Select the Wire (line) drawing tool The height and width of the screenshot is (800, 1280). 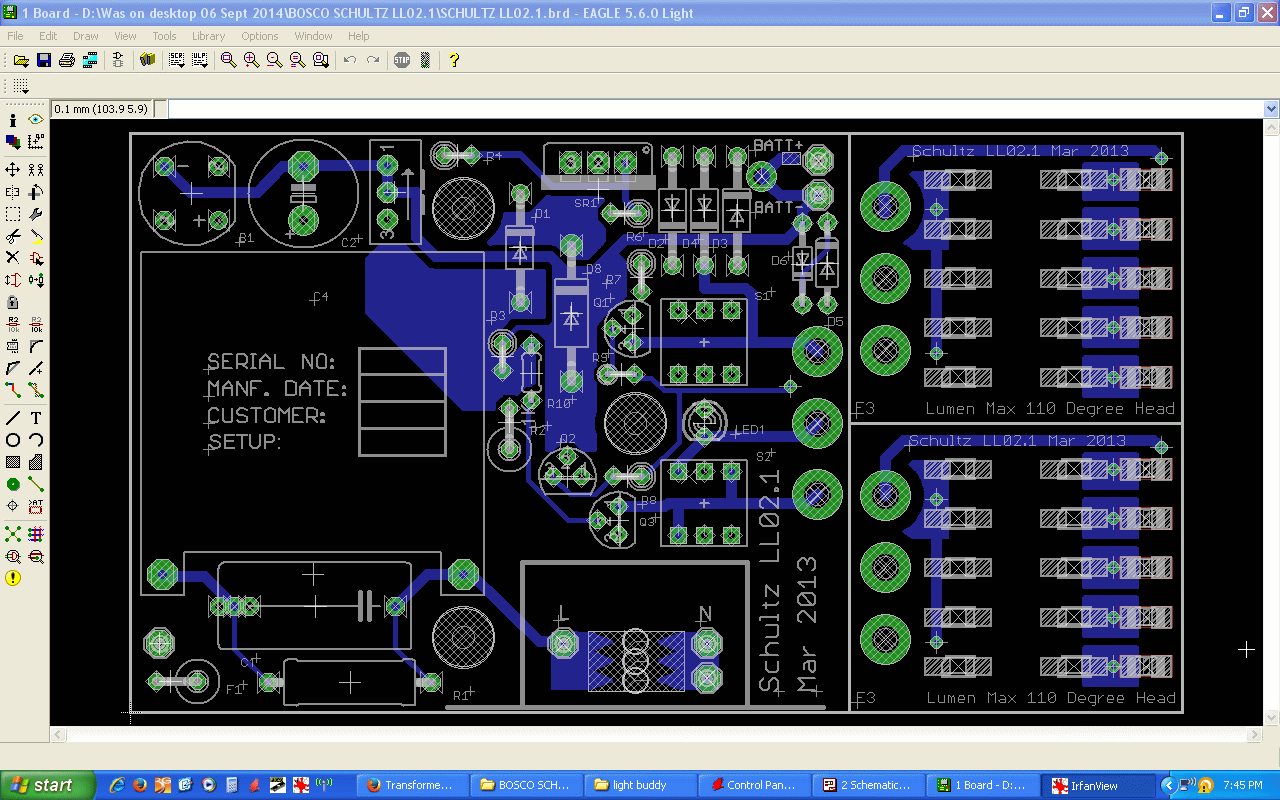pyautogui.click(x=13, y=418)
